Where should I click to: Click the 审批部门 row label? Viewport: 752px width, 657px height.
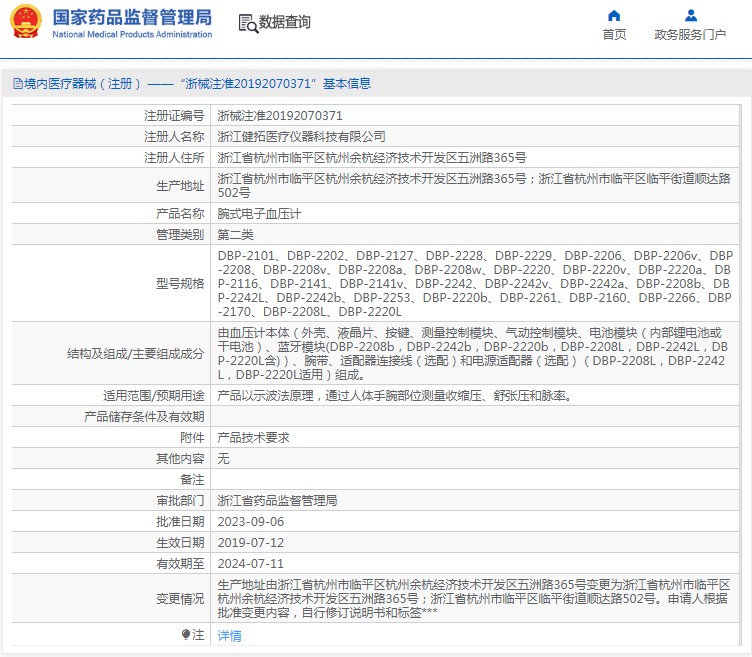click(x=180, y=501)
